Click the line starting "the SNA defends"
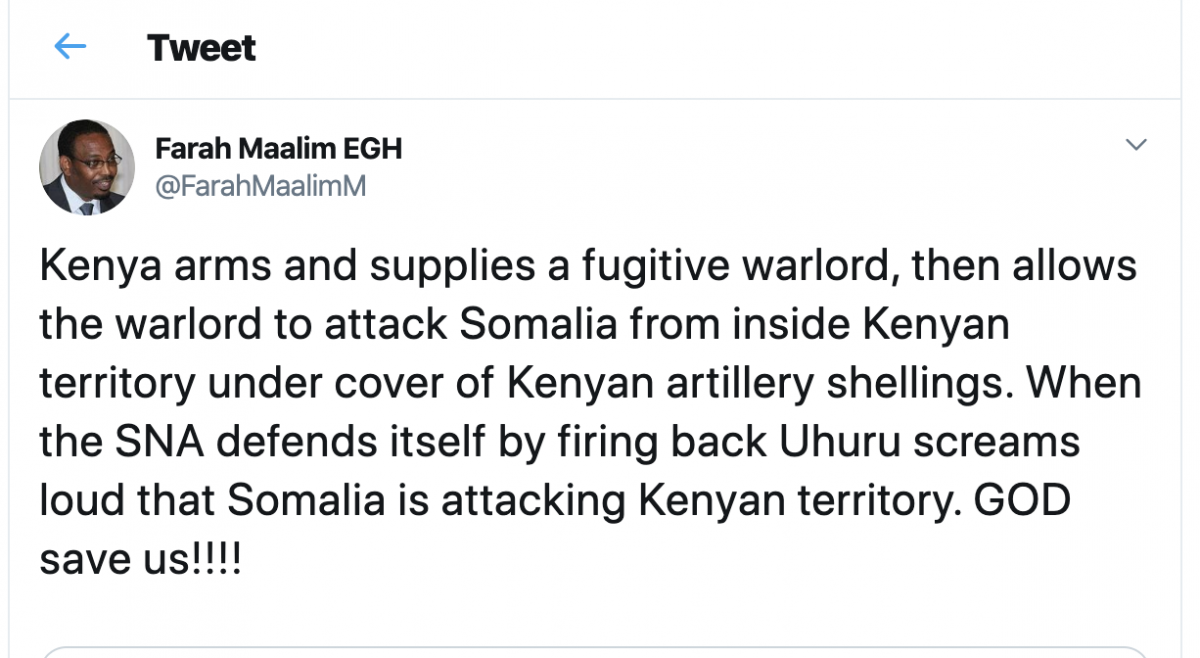 pos(560,442)
